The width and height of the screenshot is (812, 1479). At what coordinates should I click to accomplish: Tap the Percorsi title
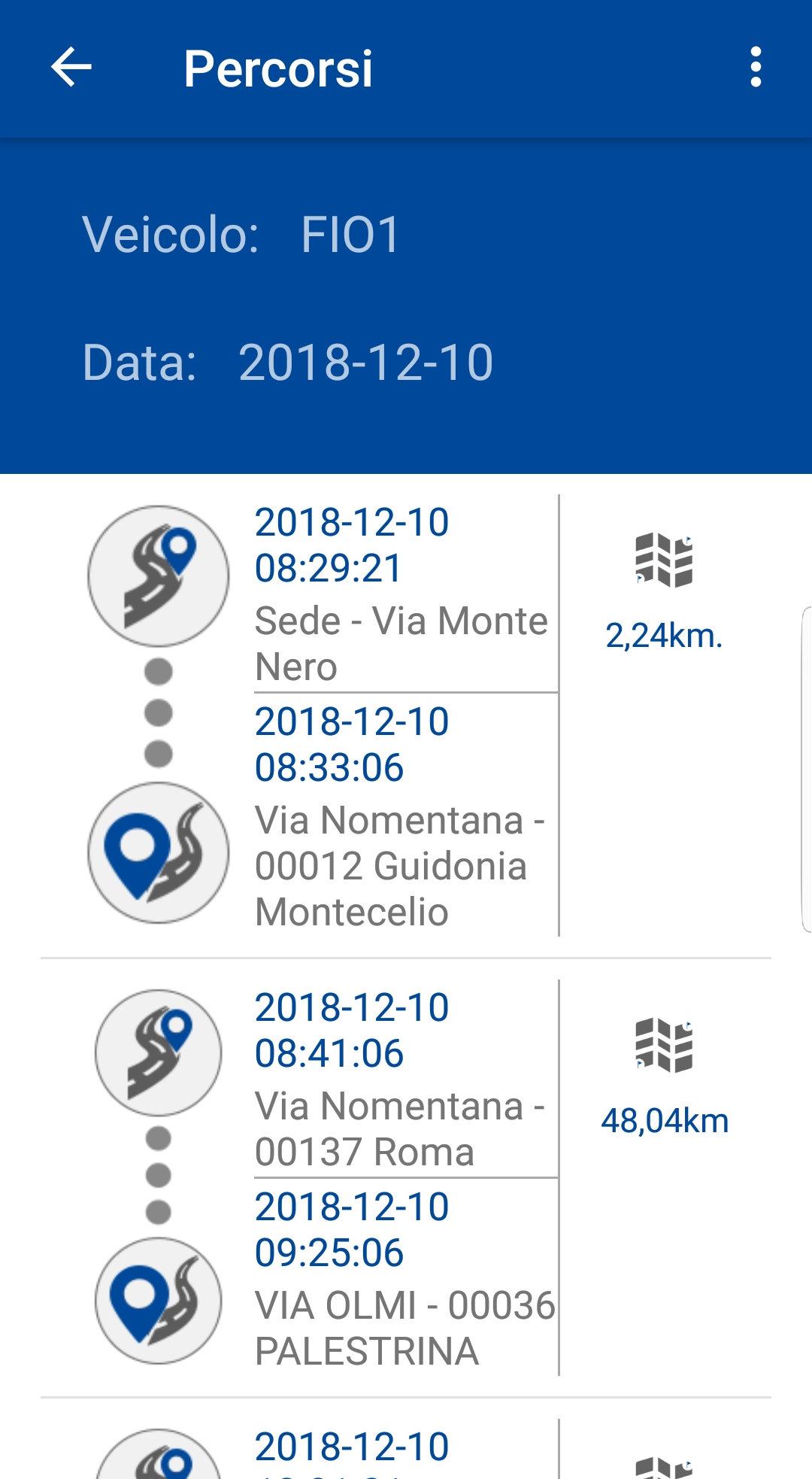[x=278, y=68]
